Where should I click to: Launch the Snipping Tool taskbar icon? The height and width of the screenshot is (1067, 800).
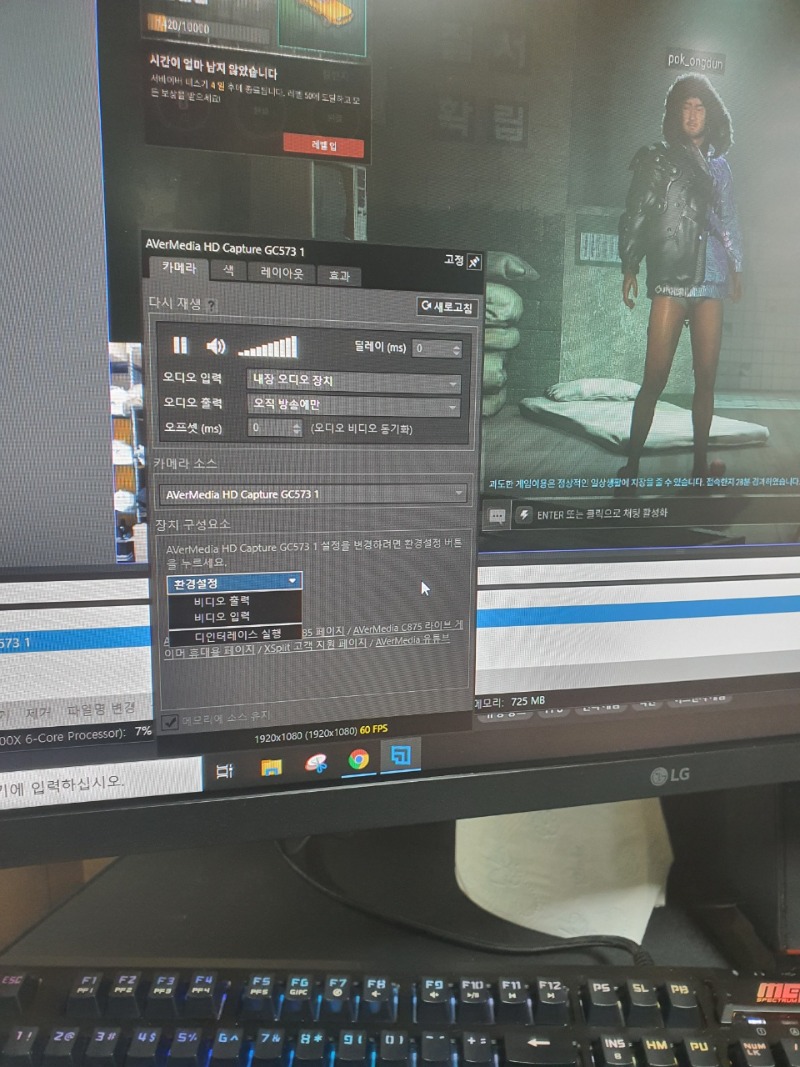[316, 763]
